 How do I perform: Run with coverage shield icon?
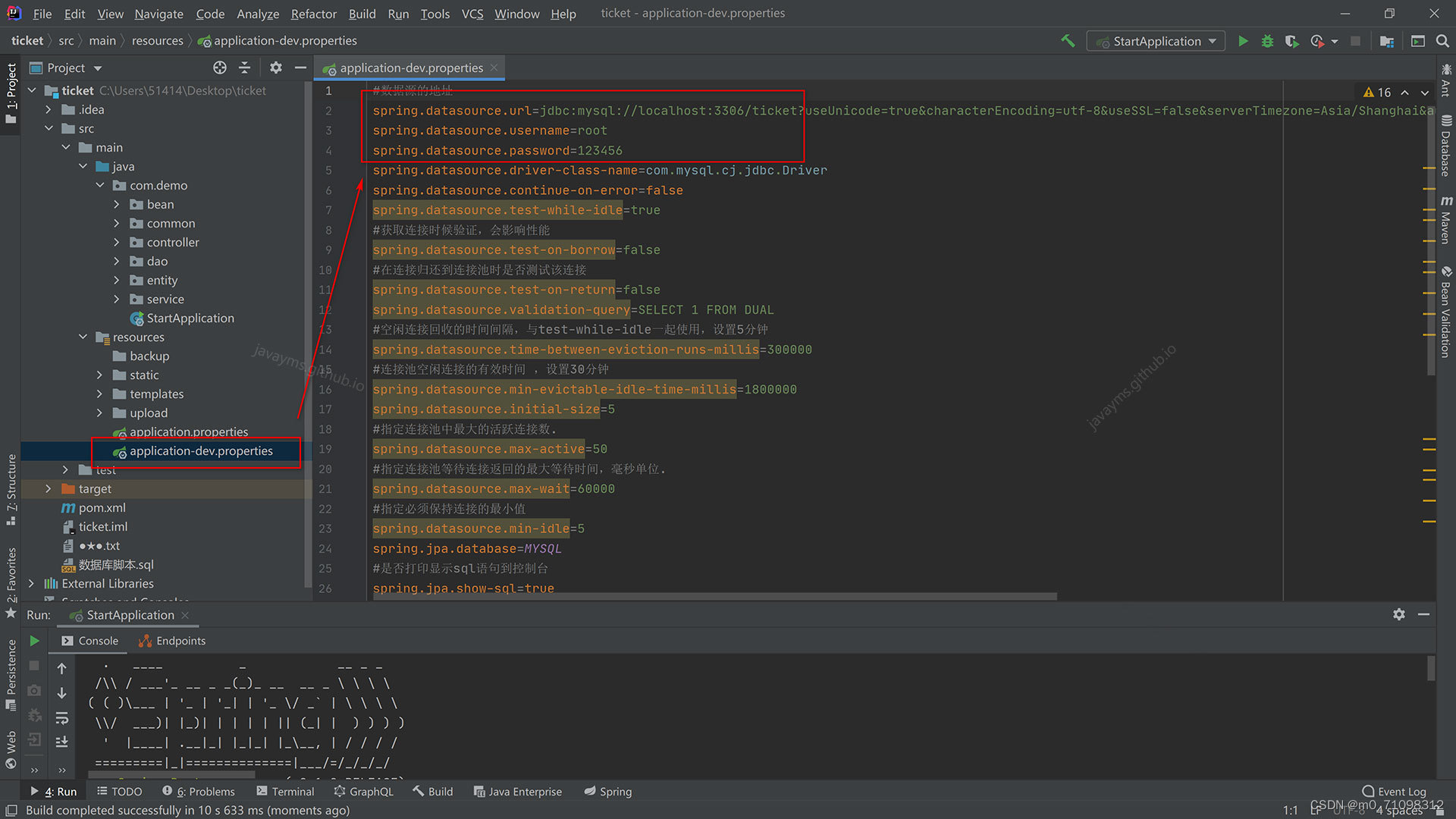1291,41
